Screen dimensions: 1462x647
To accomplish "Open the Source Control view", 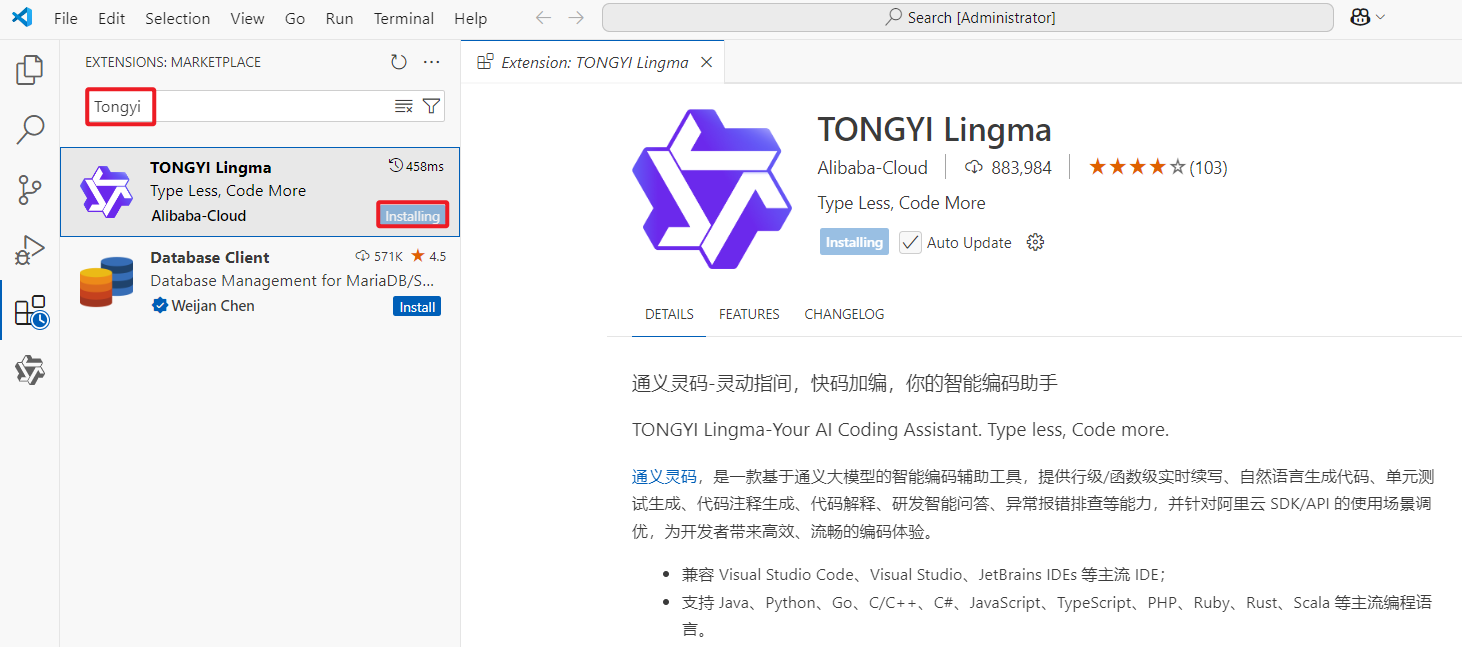I will pyautogui.click(x=30, y=189).
